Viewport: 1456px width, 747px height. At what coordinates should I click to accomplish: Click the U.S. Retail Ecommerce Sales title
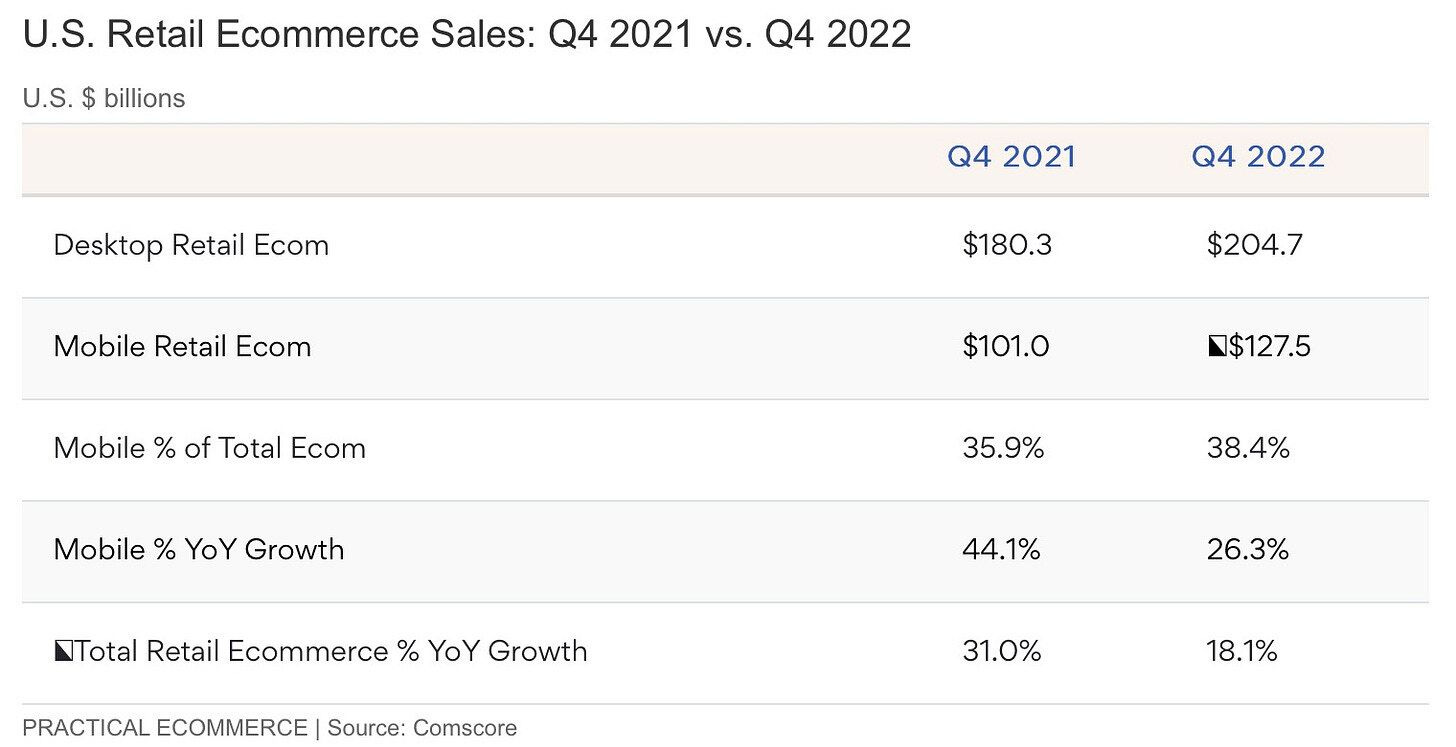[x=467, y=35]
